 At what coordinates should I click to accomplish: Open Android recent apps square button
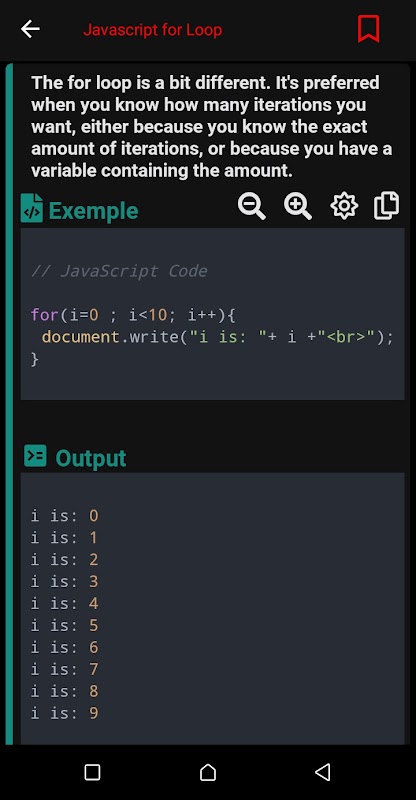(92, 772)
